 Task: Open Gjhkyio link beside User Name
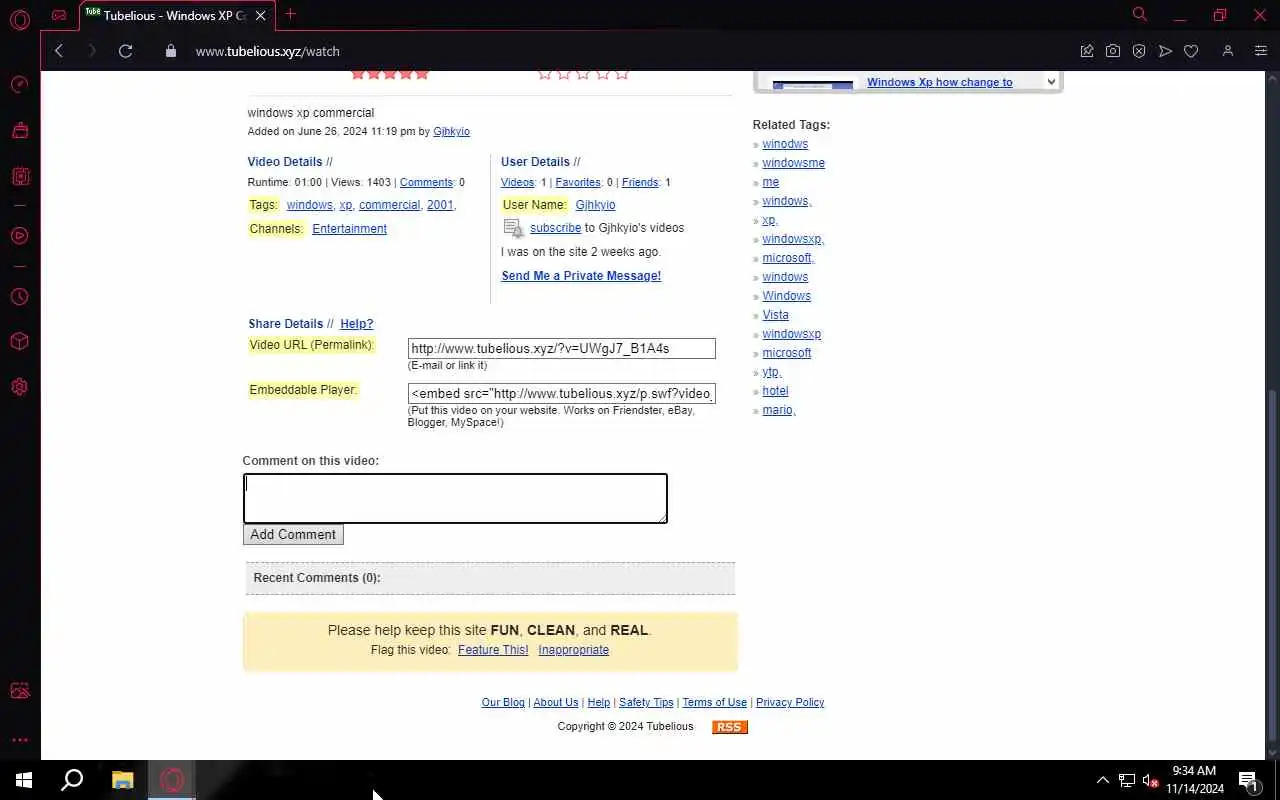[x=596, y=205]
